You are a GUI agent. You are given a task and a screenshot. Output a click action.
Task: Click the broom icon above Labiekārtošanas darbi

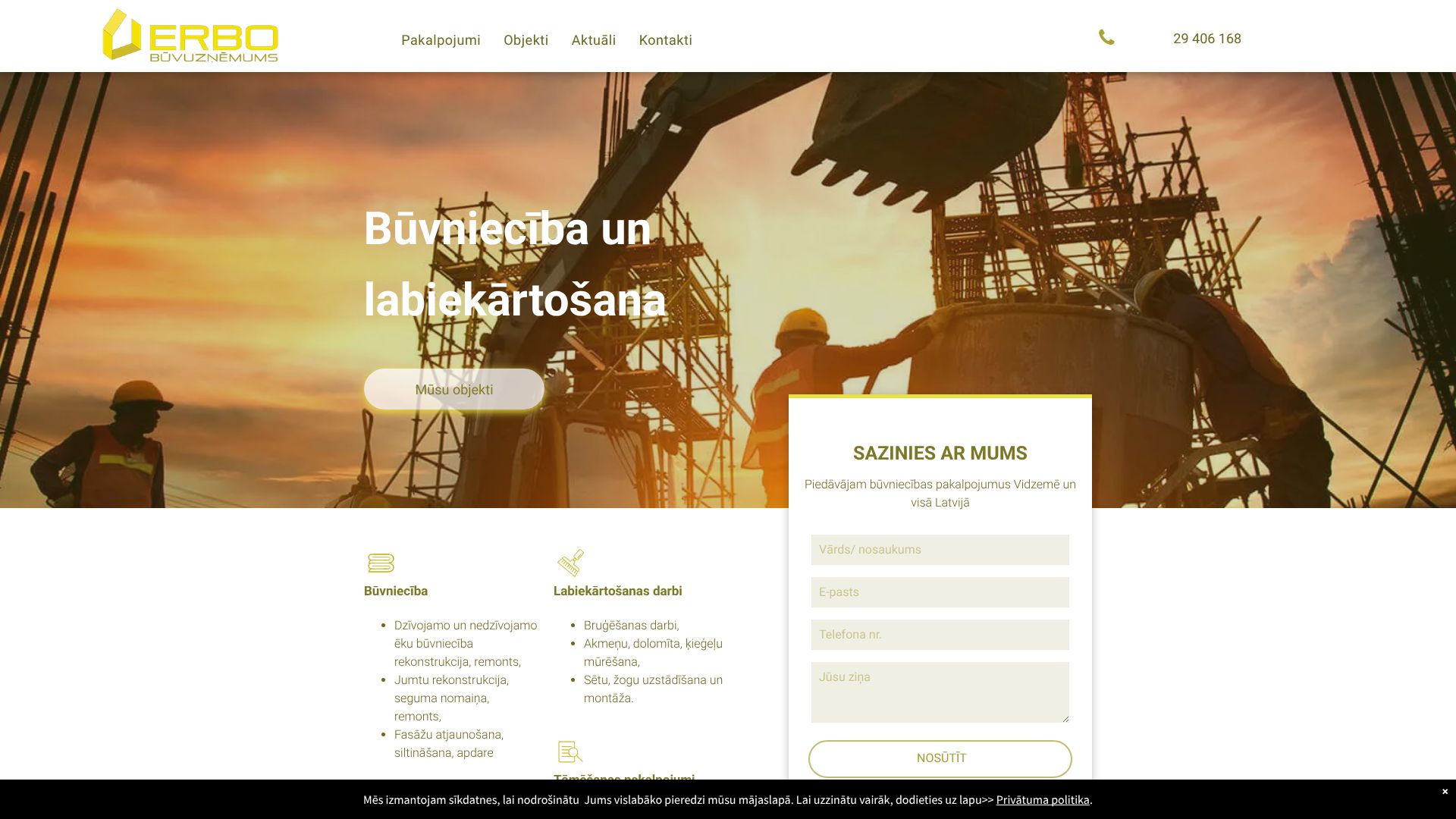(x=571, y=562)
